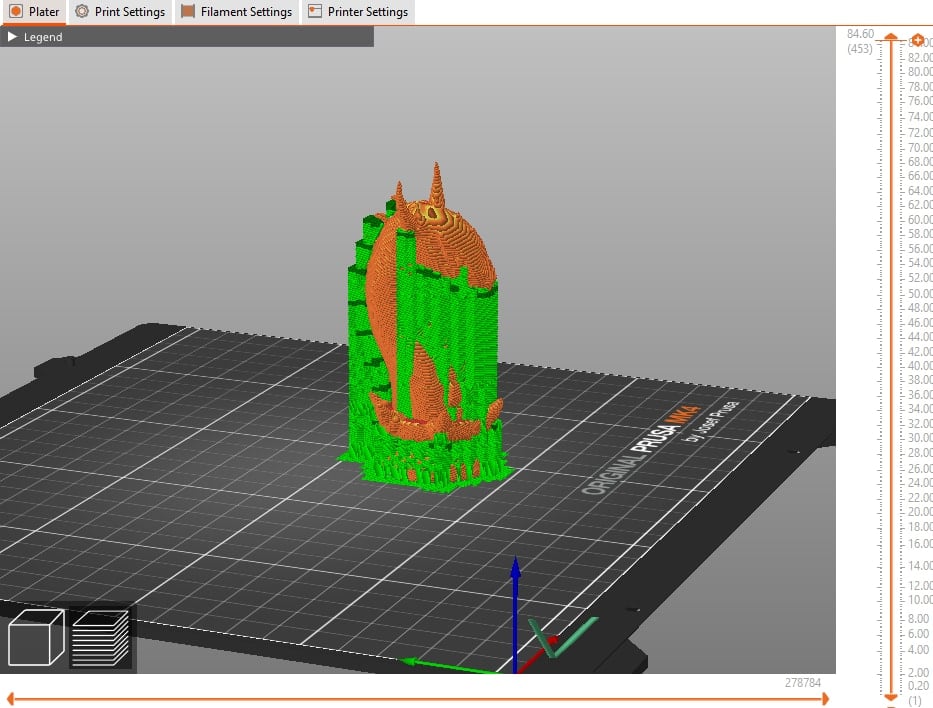Click the 20.00 mark on height ruler
Viewport: 933px width, 708px height.
pyautogui.click(x=920, y=512)
